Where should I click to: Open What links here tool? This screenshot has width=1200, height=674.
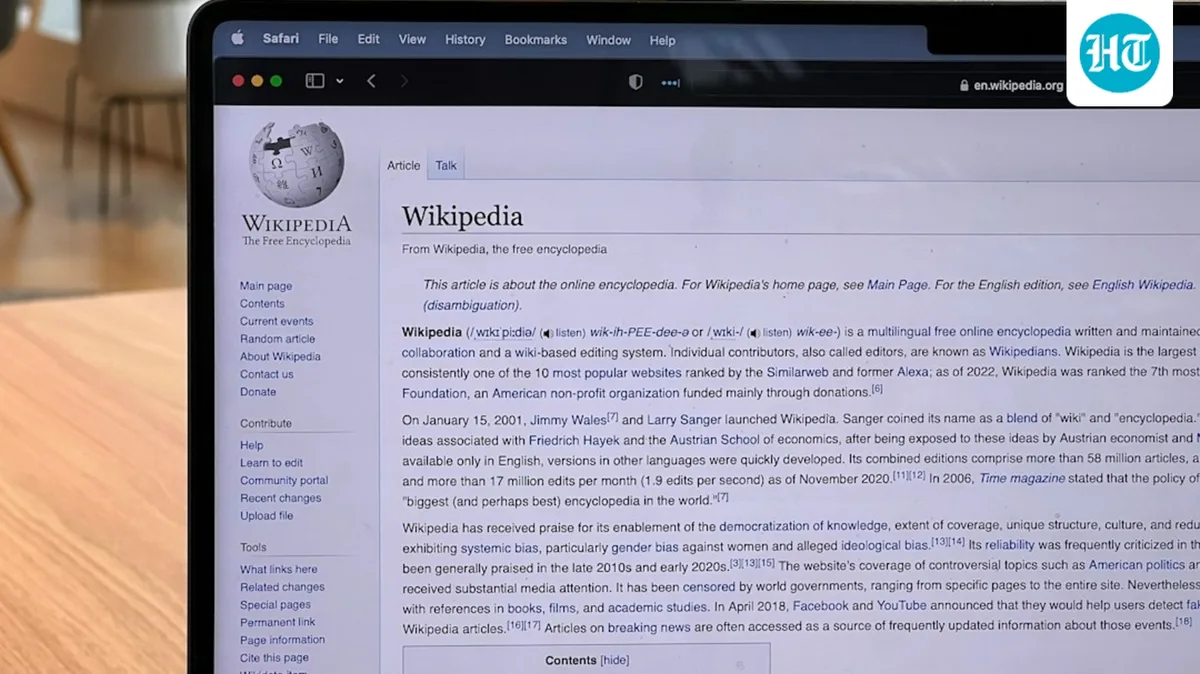coord(278,569)
